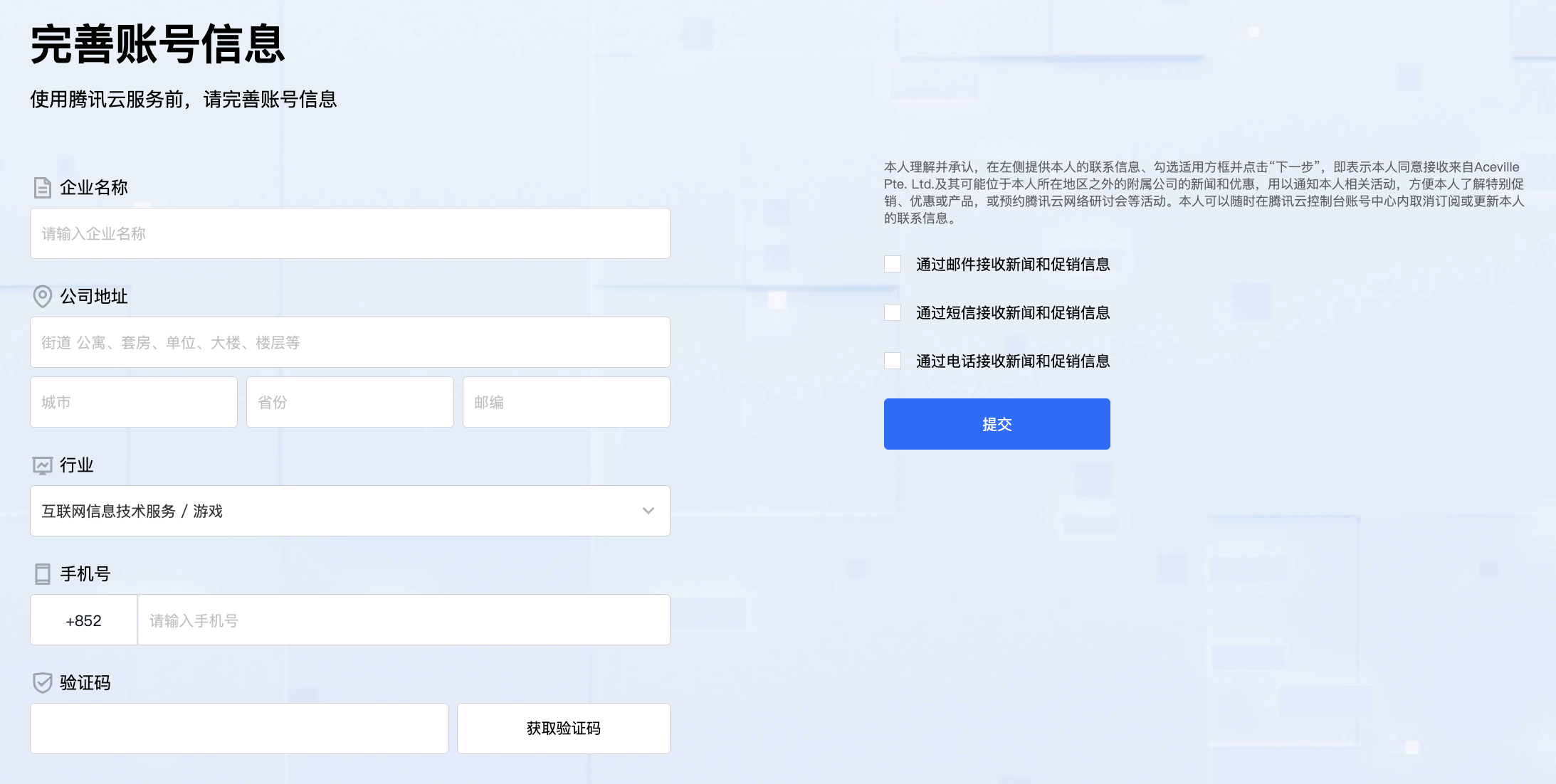Check 通过电话接收新闻和促销信息 option
This screenshot has height=784, width=1556.
pyautogui.click(x=893, y=361)
